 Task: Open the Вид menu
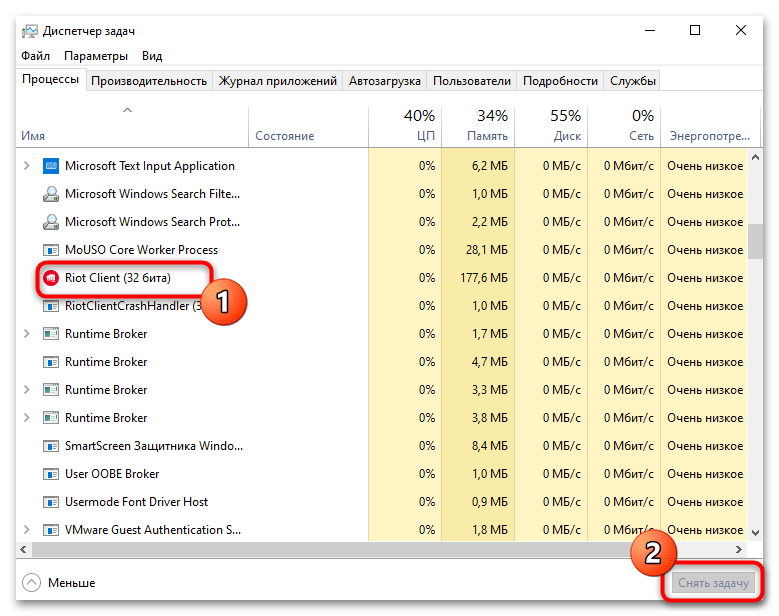coord(152,56)
